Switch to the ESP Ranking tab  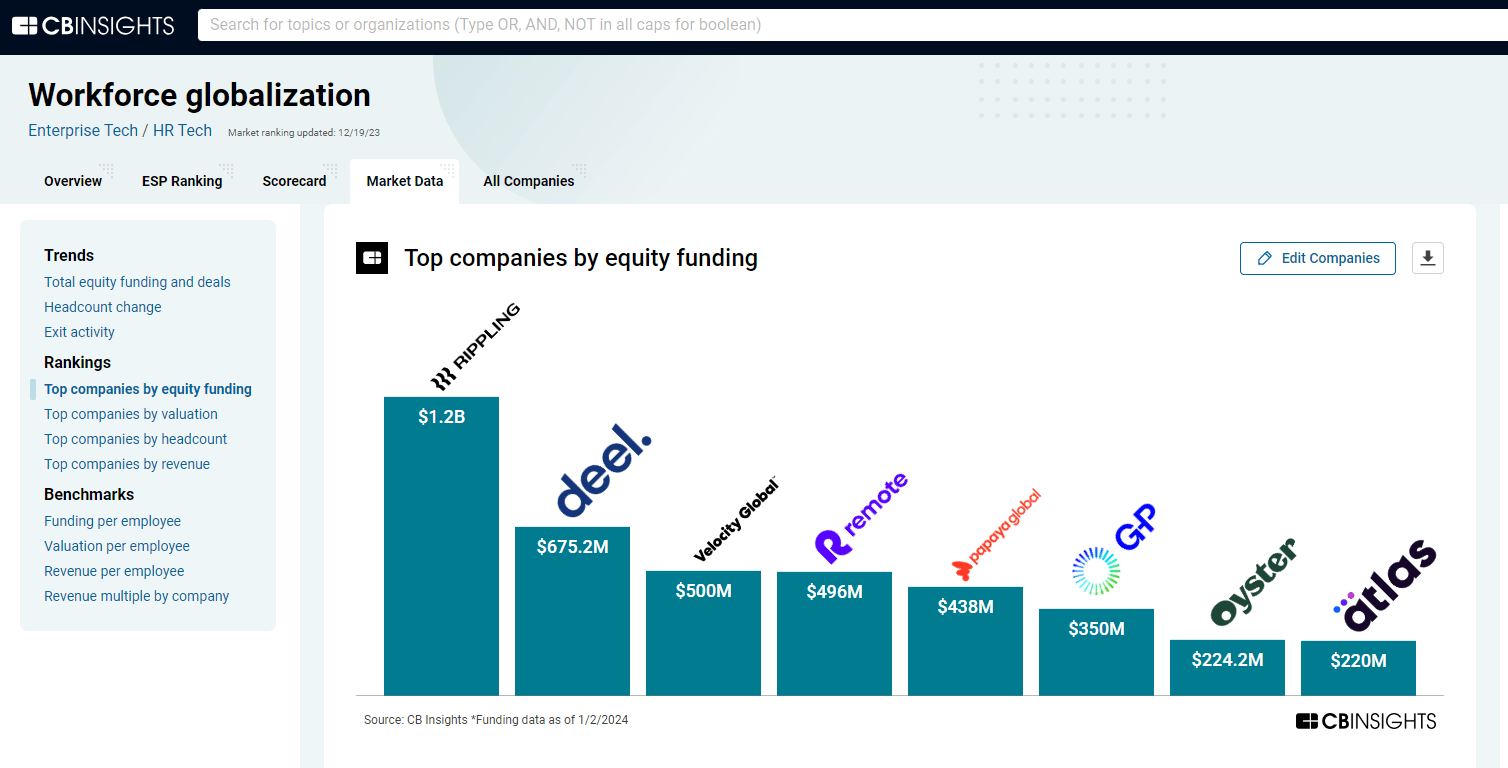pyautogui.click(x=182, y=181)
